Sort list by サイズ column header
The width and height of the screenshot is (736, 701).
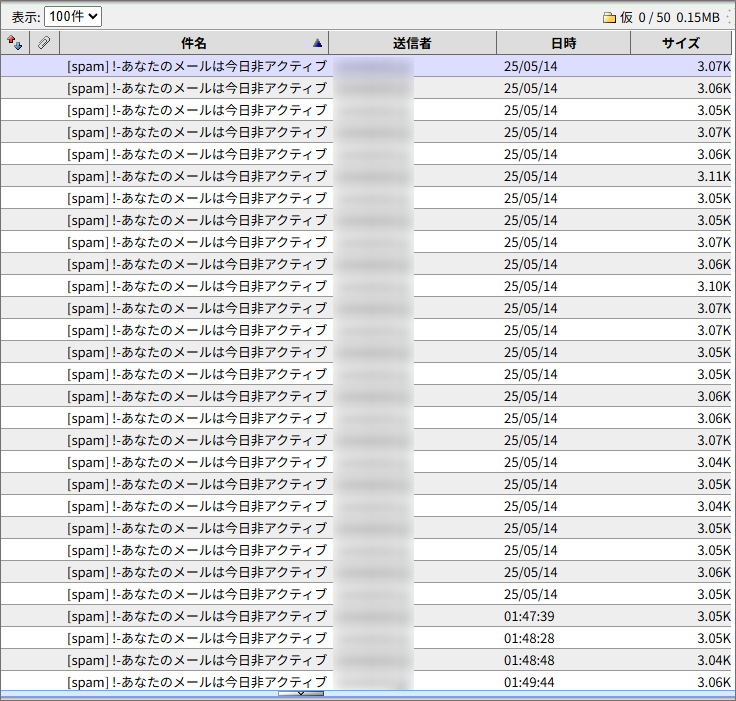click(681, 43)
